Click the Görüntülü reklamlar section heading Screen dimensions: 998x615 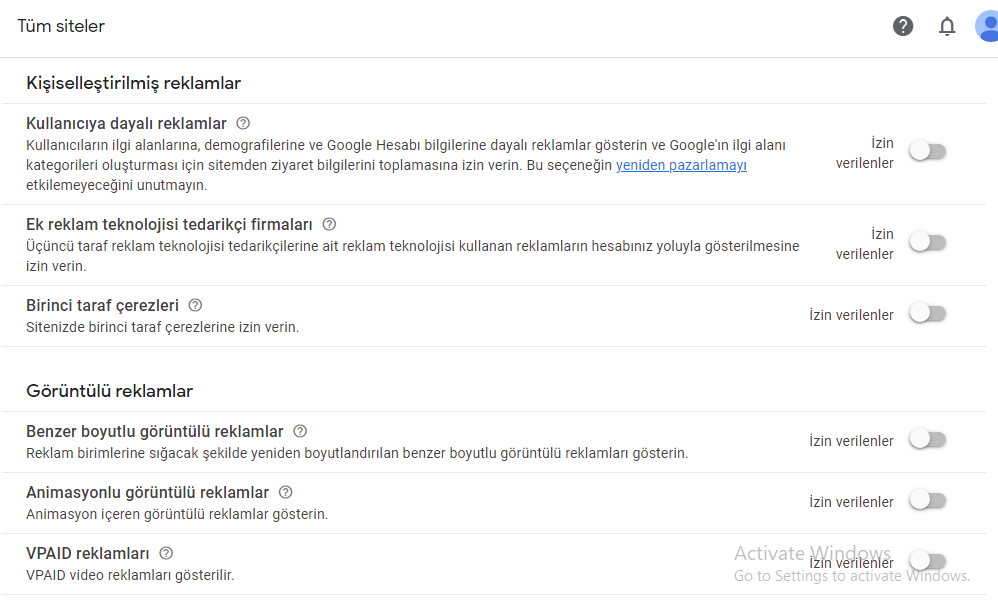[109, 391]
